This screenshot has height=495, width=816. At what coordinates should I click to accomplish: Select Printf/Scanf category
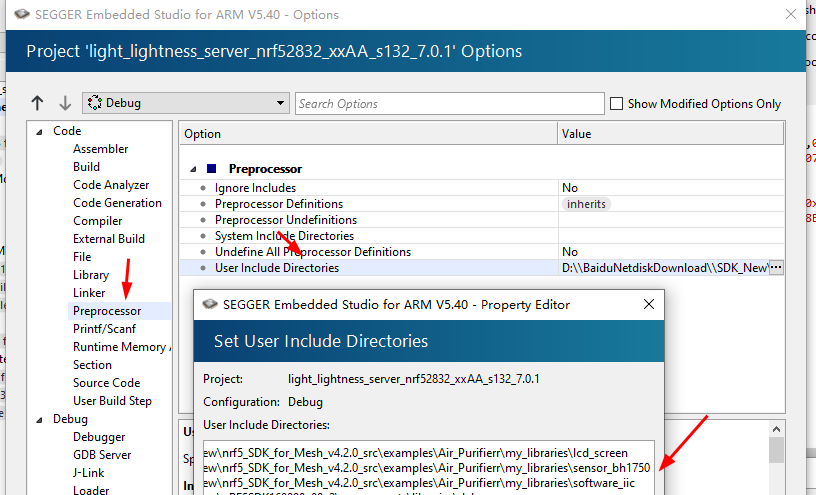[x=104, y=328]
